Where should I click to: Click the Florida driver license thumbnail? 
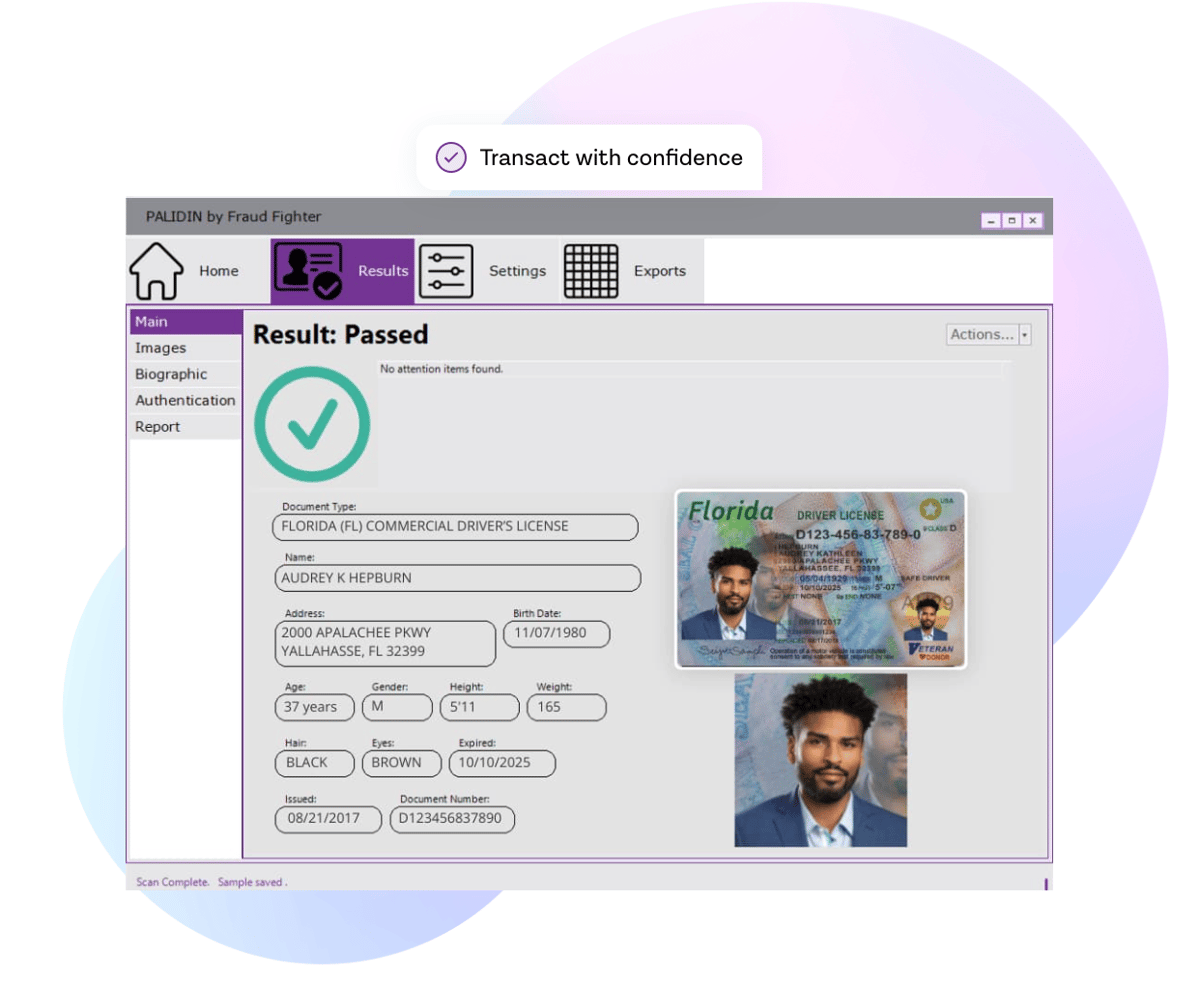click(x=820, y=579)
